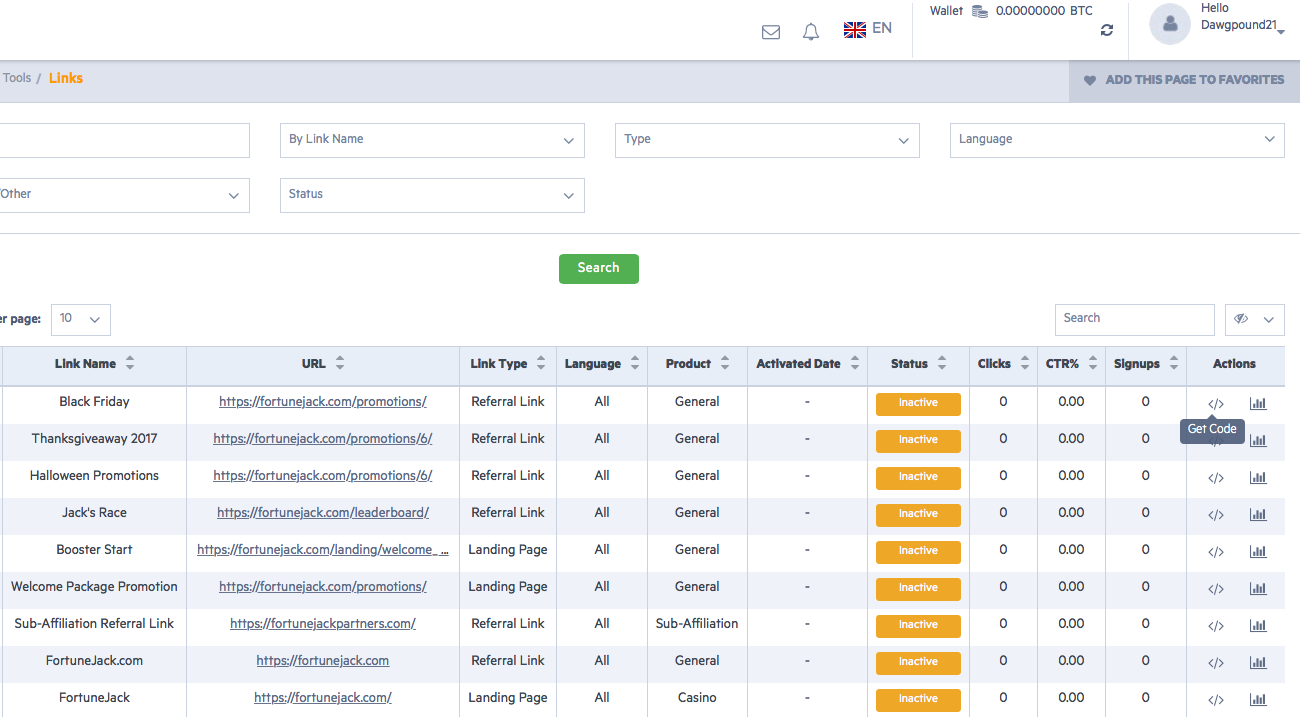
Task: Open the Status filter dropdown
Action: pos(432,195)
